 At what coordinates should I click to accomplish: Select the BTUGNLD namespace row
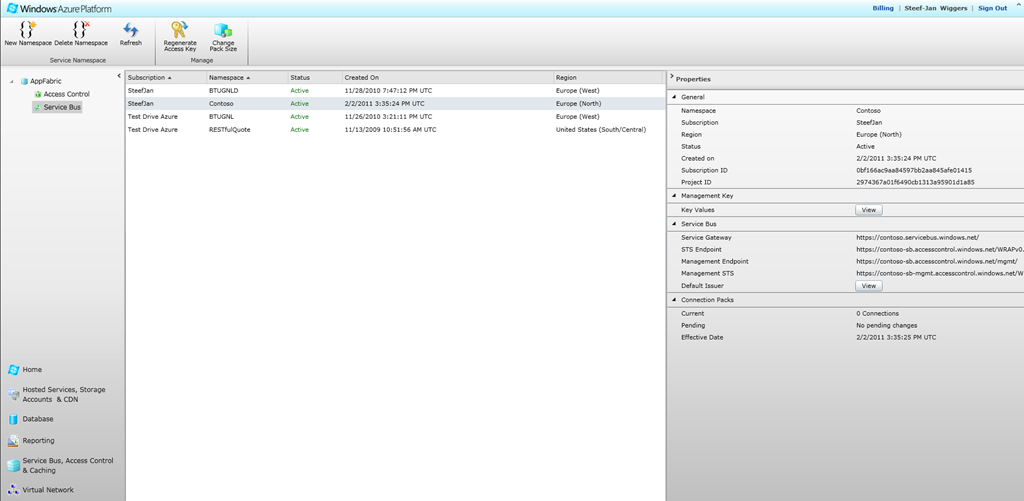[394, 91]
